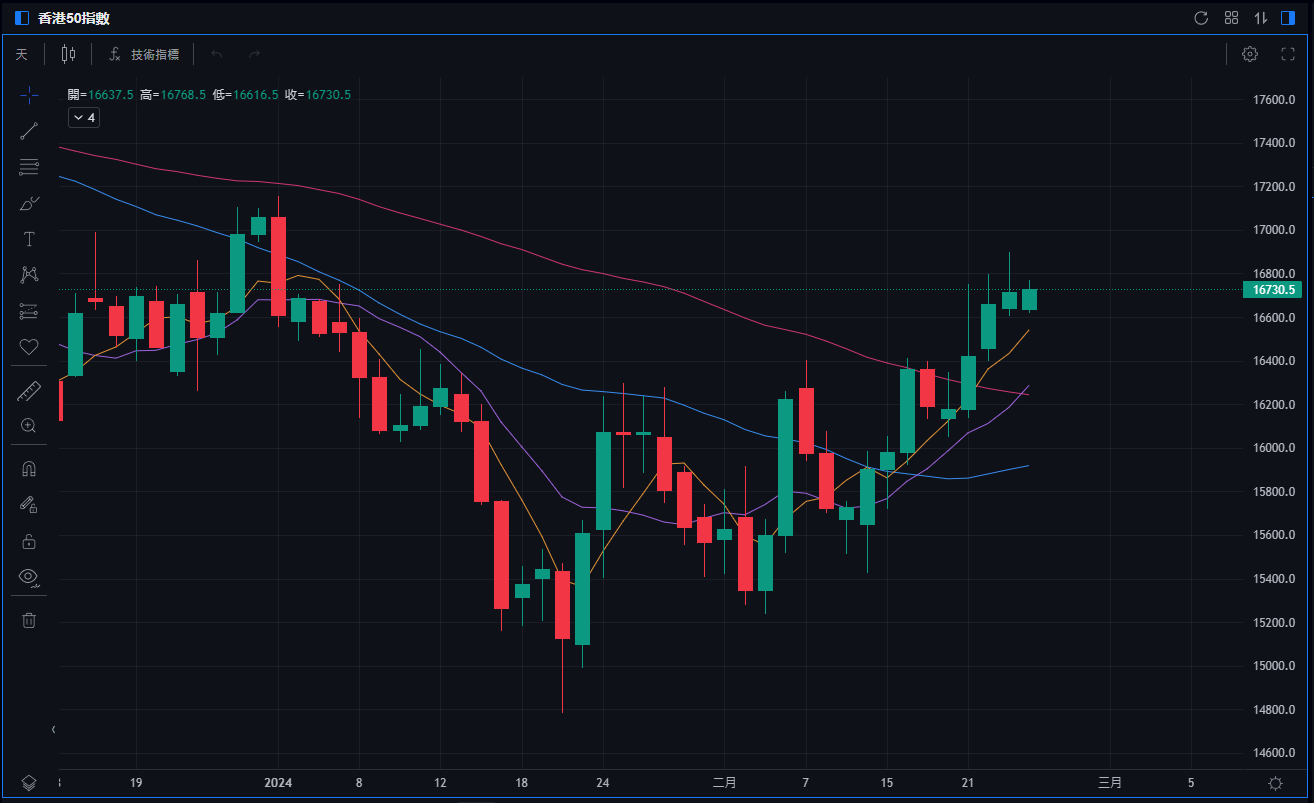Viewport: 1314px width, 803px height.
Task: Open chart settings gear in toolbar
Action: click(x=1250, y=54)
